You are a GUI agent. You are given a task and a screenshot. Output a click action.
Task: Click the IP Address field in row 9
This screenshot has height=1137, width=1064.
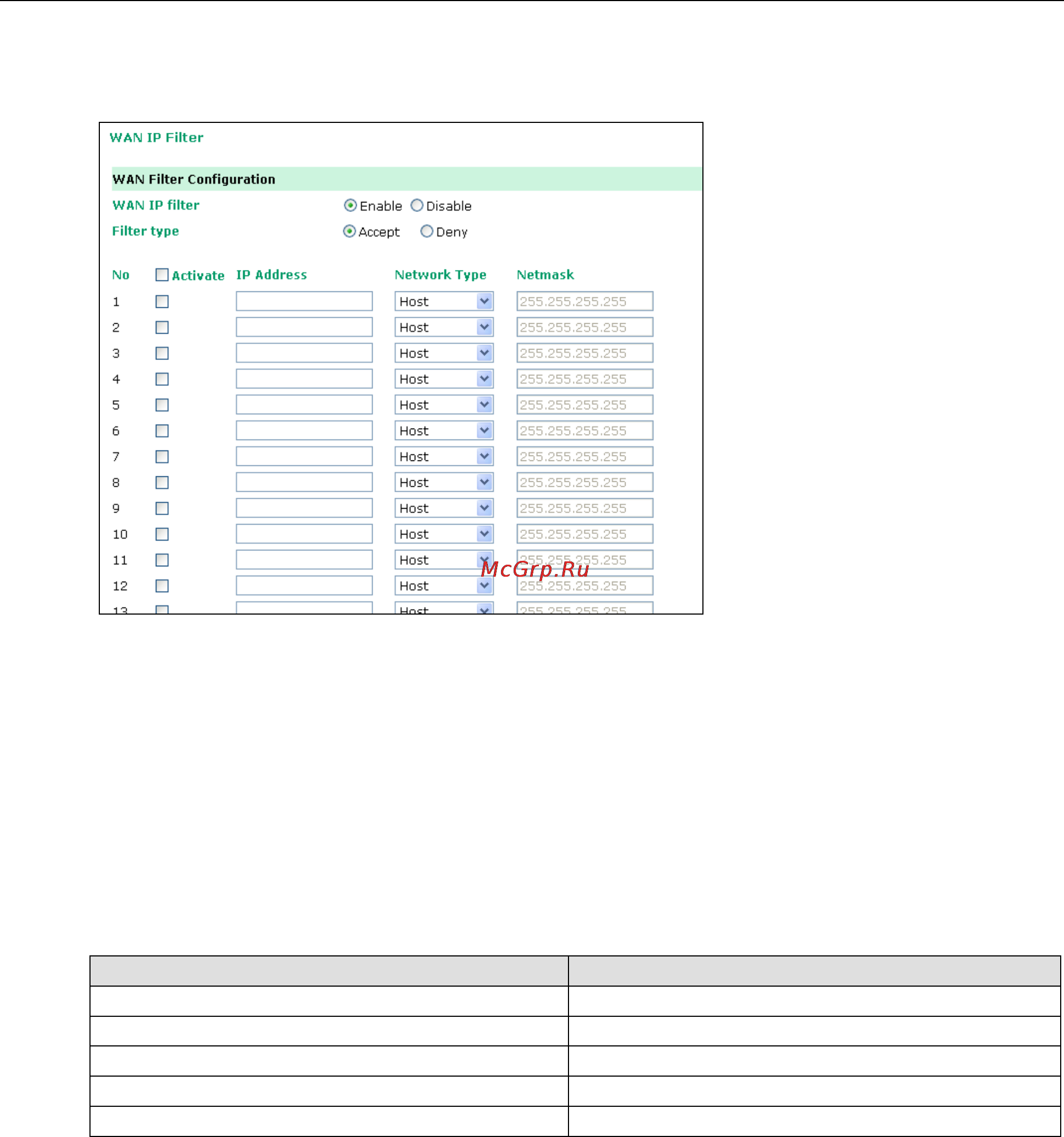pos(305,508)
